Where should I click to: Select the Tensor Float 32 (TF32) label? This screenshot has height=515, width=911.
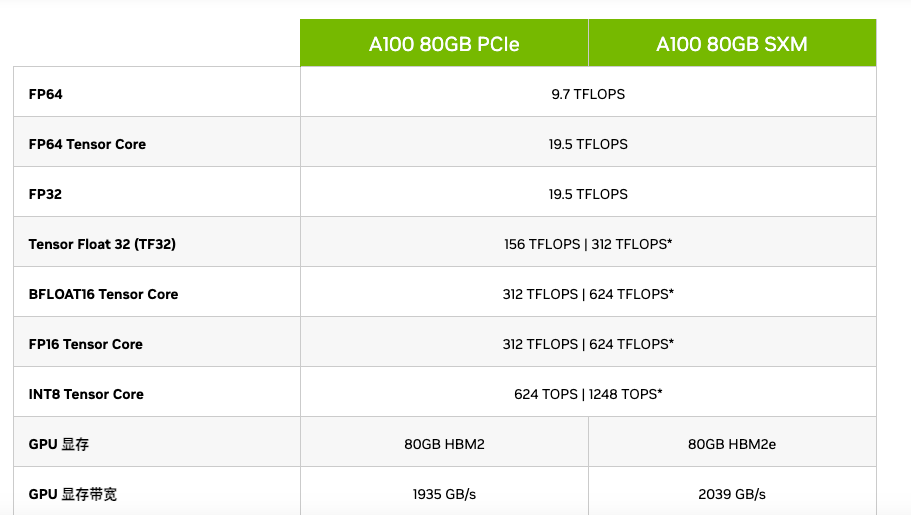(x=102, y=244)
